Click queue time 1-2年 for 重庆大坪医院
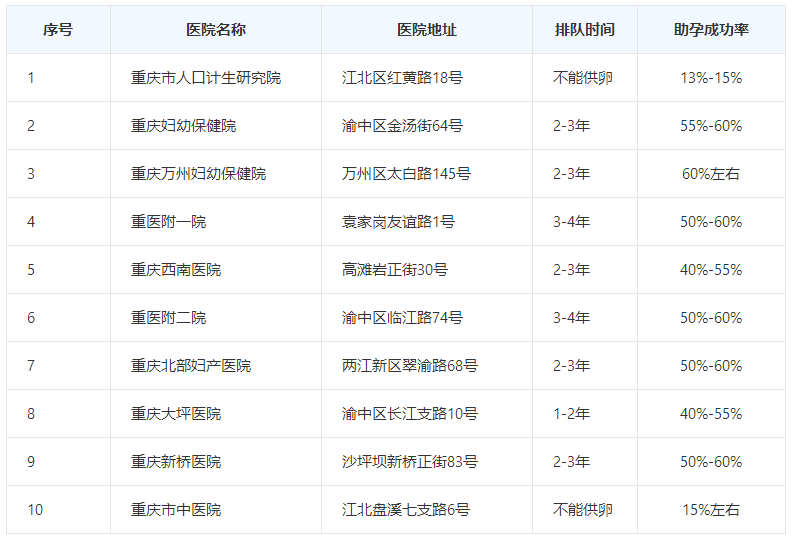The height and width of the screenshot is (541, 794). pos(572,414)
